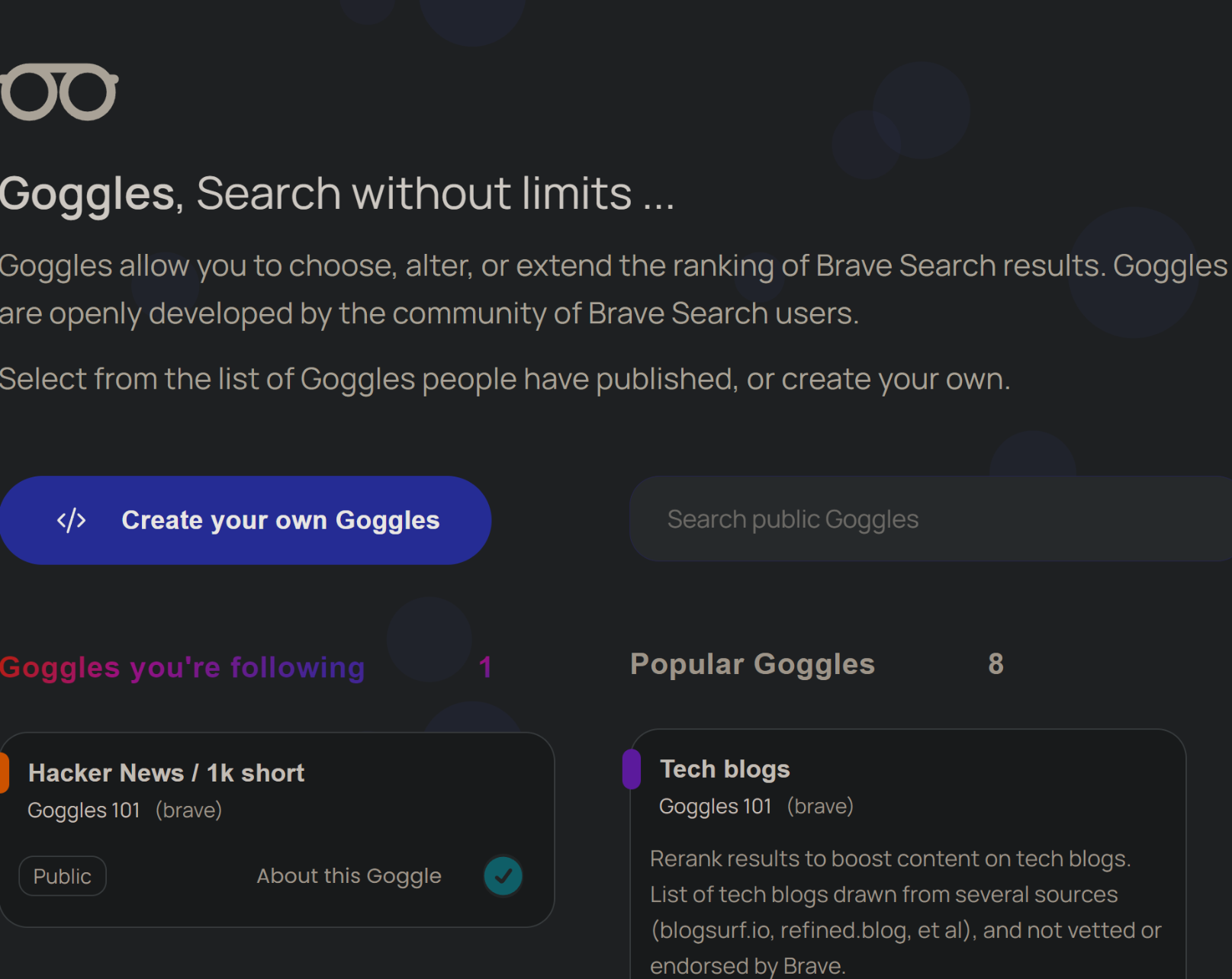The width and height of the screenshot is (1232, 979).
Task: Click the purple marker beside Tech blogs
Action: click(632, 769)
